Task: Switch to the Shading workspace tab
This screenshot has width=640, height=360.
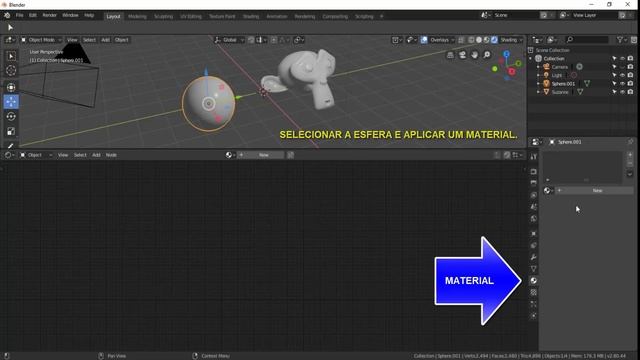Action: (x=251, y=16)
